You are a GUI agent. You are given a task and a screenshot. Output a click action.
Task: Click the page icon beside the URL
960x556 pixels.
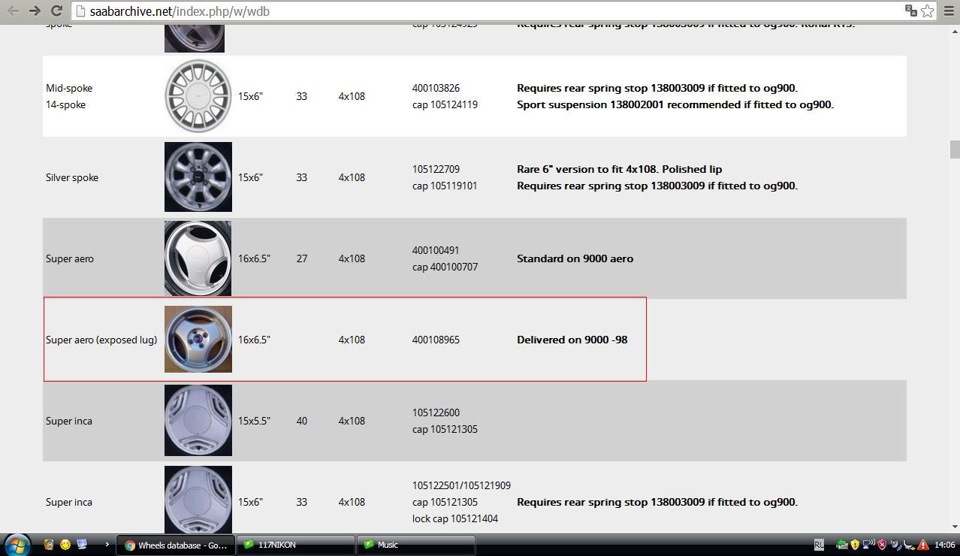[80, 11]
